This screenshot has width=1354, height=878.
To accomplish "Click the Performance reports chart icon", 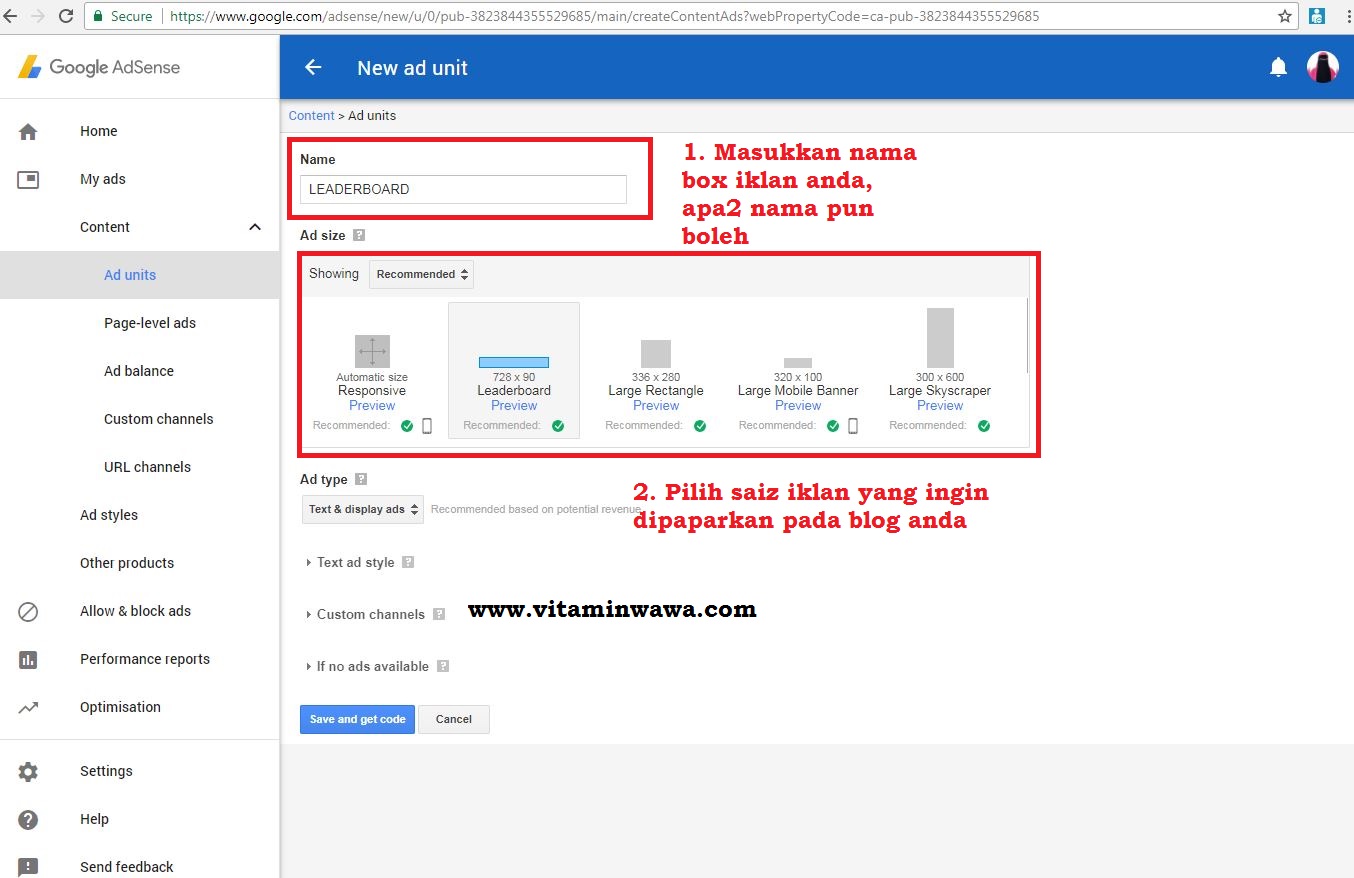I will point(28,659).
